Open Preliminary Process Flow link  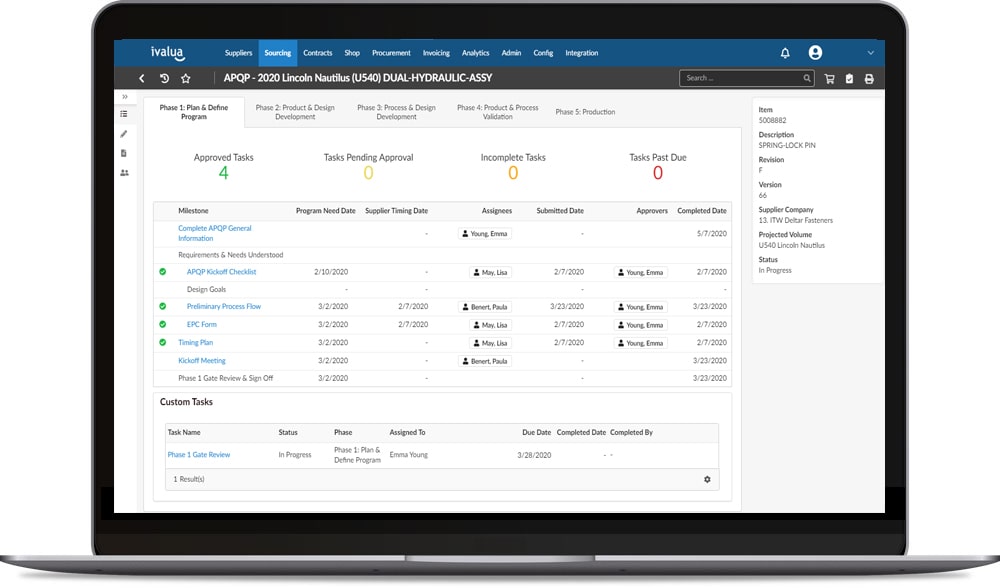pyautogui.click(x=224, y=307)
